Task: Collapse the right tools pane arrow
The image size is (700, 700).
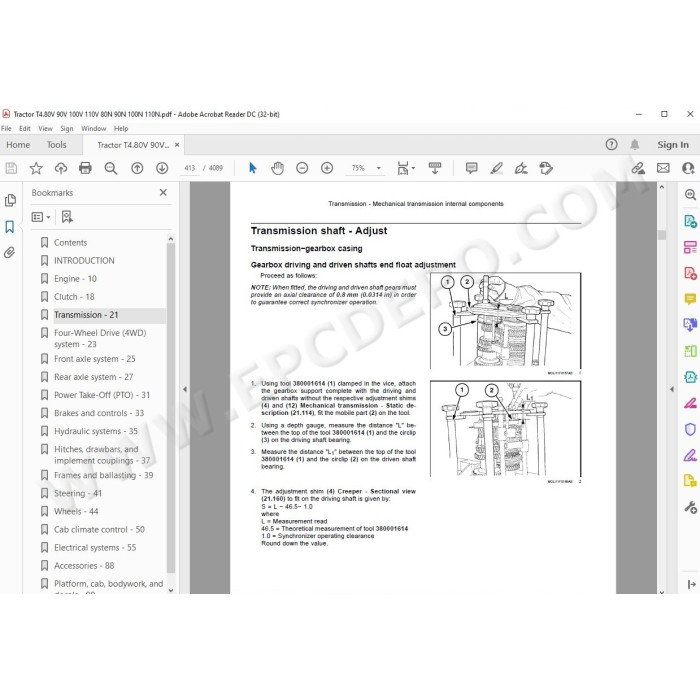Action: [x=672, y=390]
